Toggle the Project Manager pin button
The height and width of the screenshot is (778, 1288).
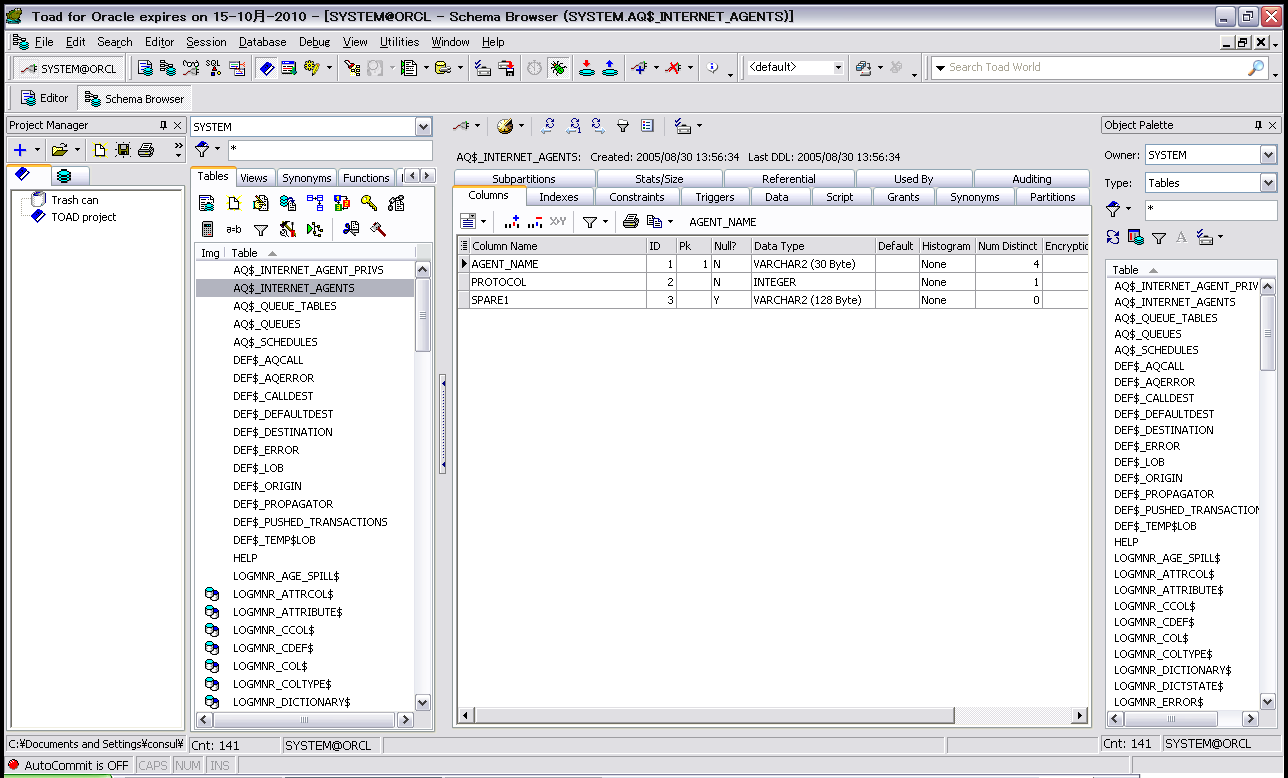click(163, 125)
